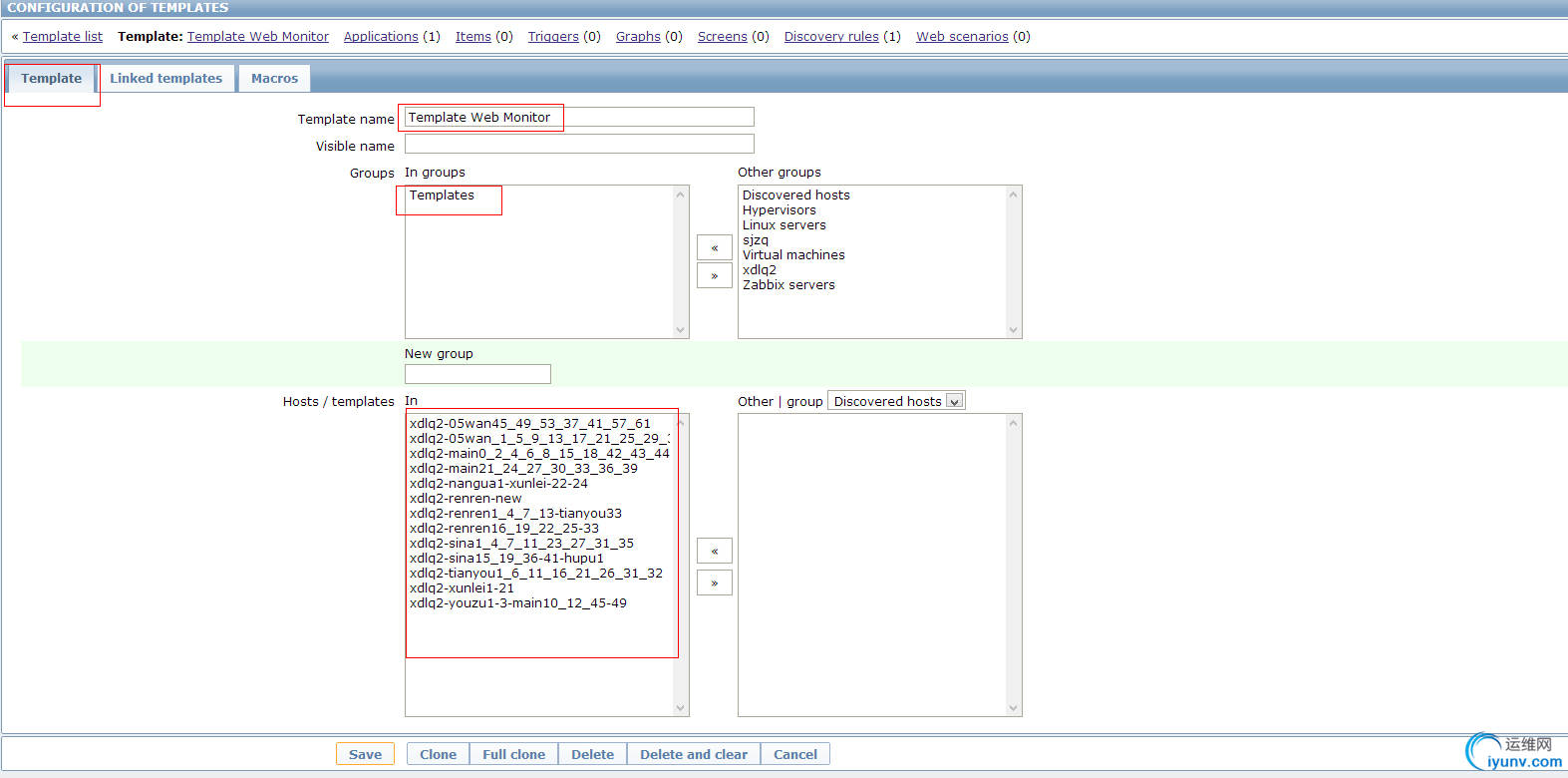This screenshot has height=778, width=1568.
Task: Open the Other group dropdown
Action: coord(896,401)
